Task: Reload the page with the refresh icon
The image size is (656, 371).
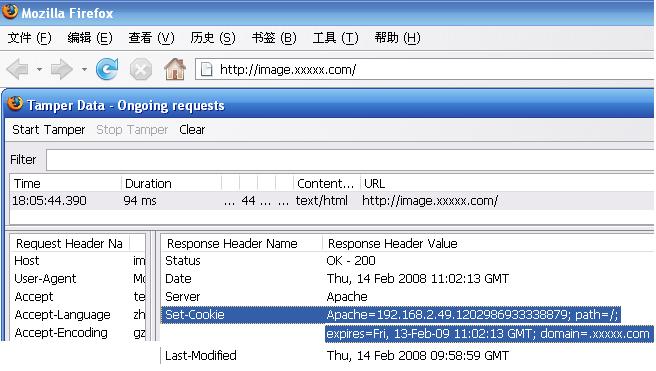Action: pos(107,69)
